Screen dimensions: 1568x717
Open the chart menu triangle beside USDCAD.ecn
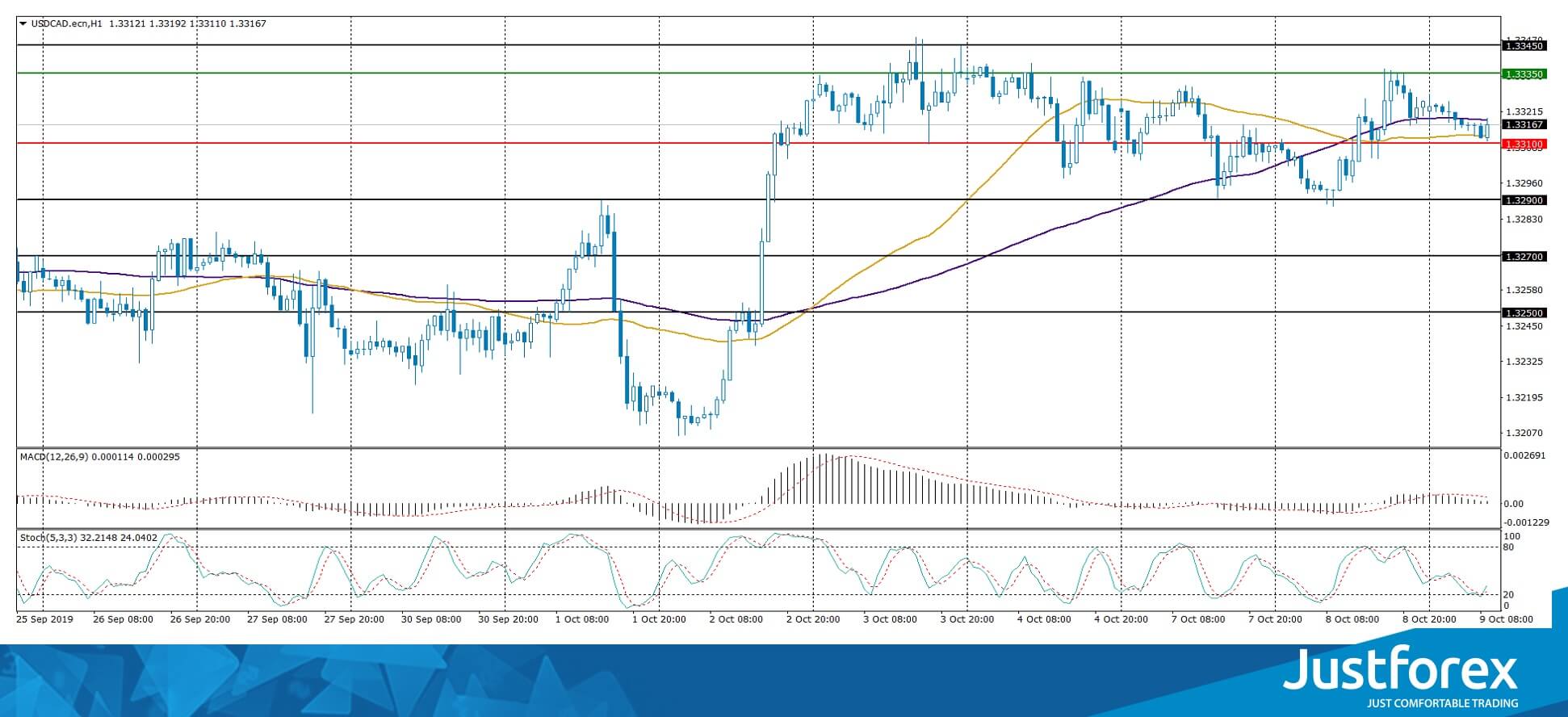23,23
